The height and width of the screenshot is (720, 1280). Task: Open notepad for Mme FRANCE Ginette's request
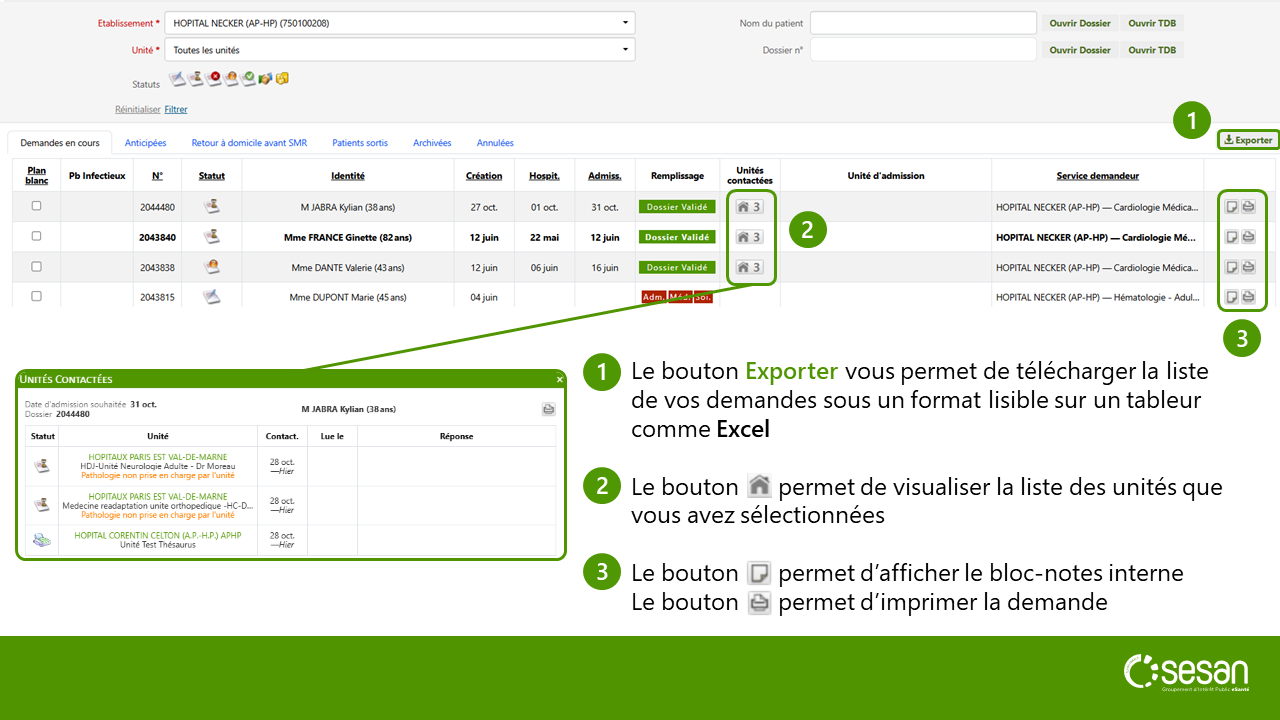[x=1233, y=237]
